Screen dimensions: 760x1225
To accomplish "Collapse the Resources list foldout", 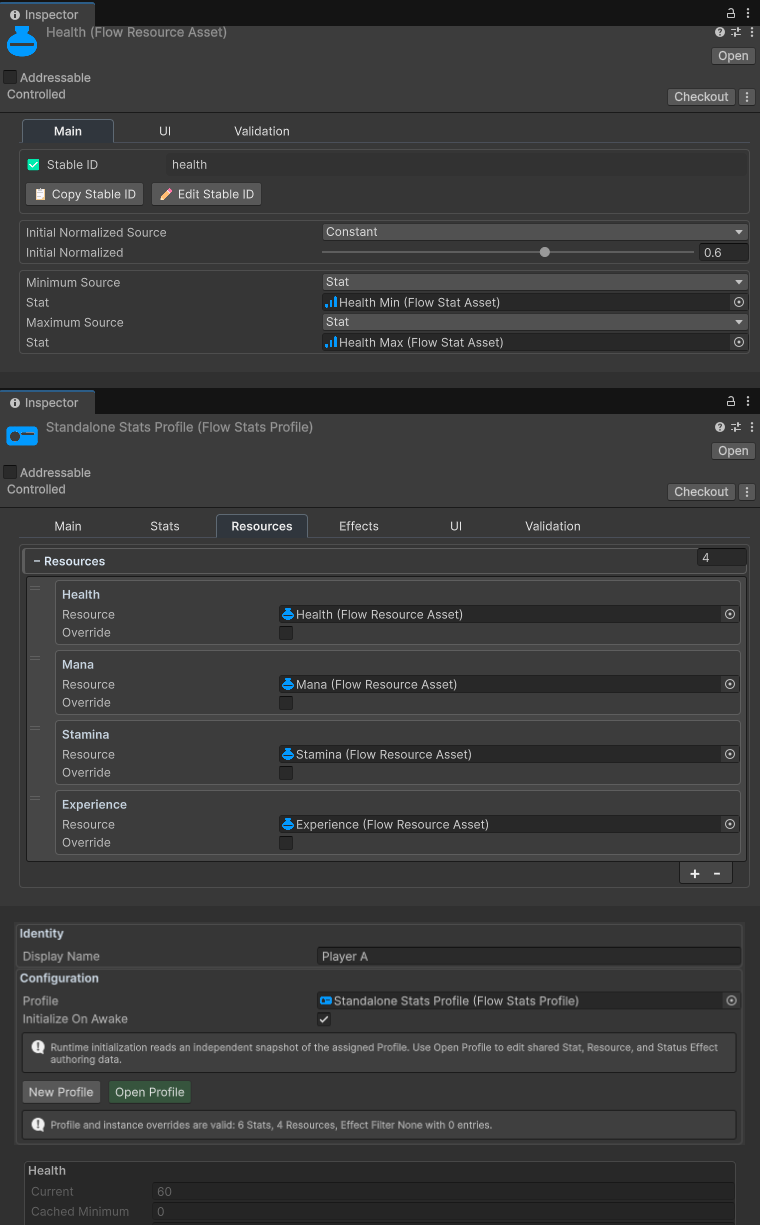I will 37,561.
